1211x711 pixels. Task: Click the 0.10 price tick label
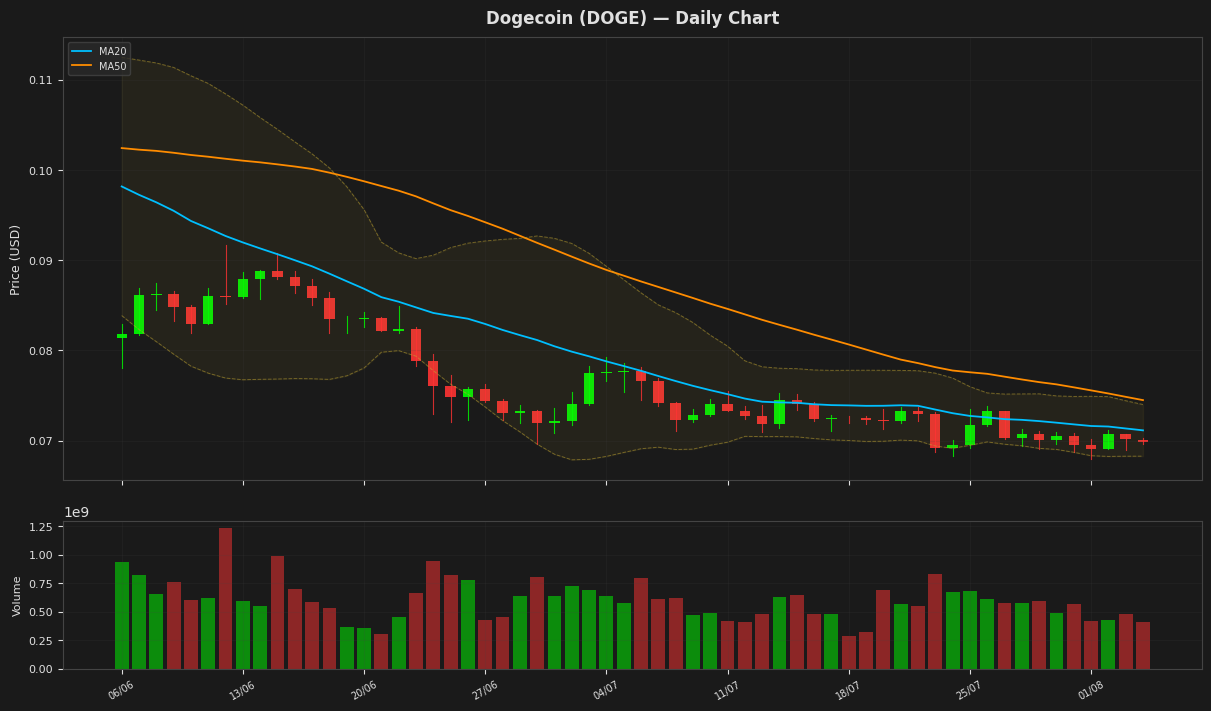(x=43, y=171)
